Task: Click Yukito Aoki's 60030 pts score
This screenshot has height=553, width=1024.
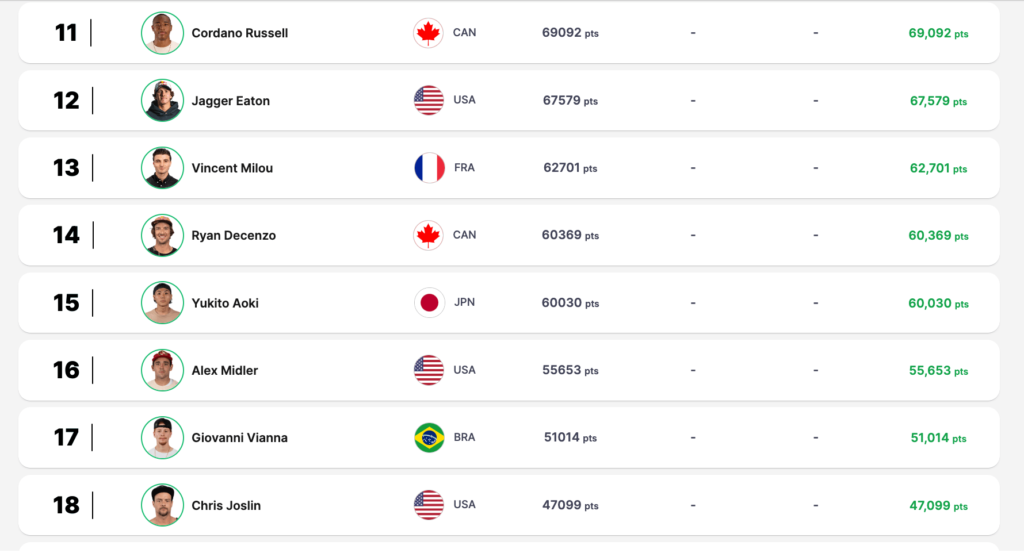Action: [x=570, y=303]
